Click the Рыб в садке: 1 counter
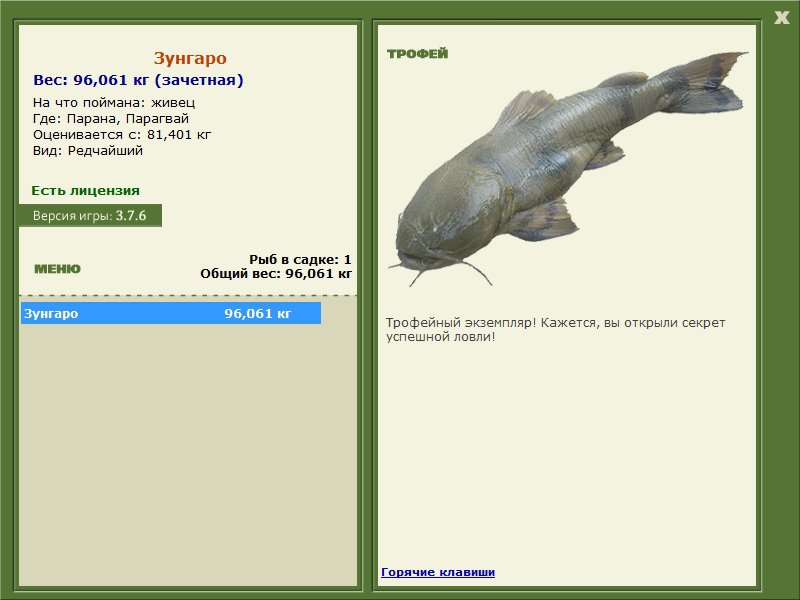The width and height of the screenshot is (800, 600). pyautogui.click(x=300, y=259)
